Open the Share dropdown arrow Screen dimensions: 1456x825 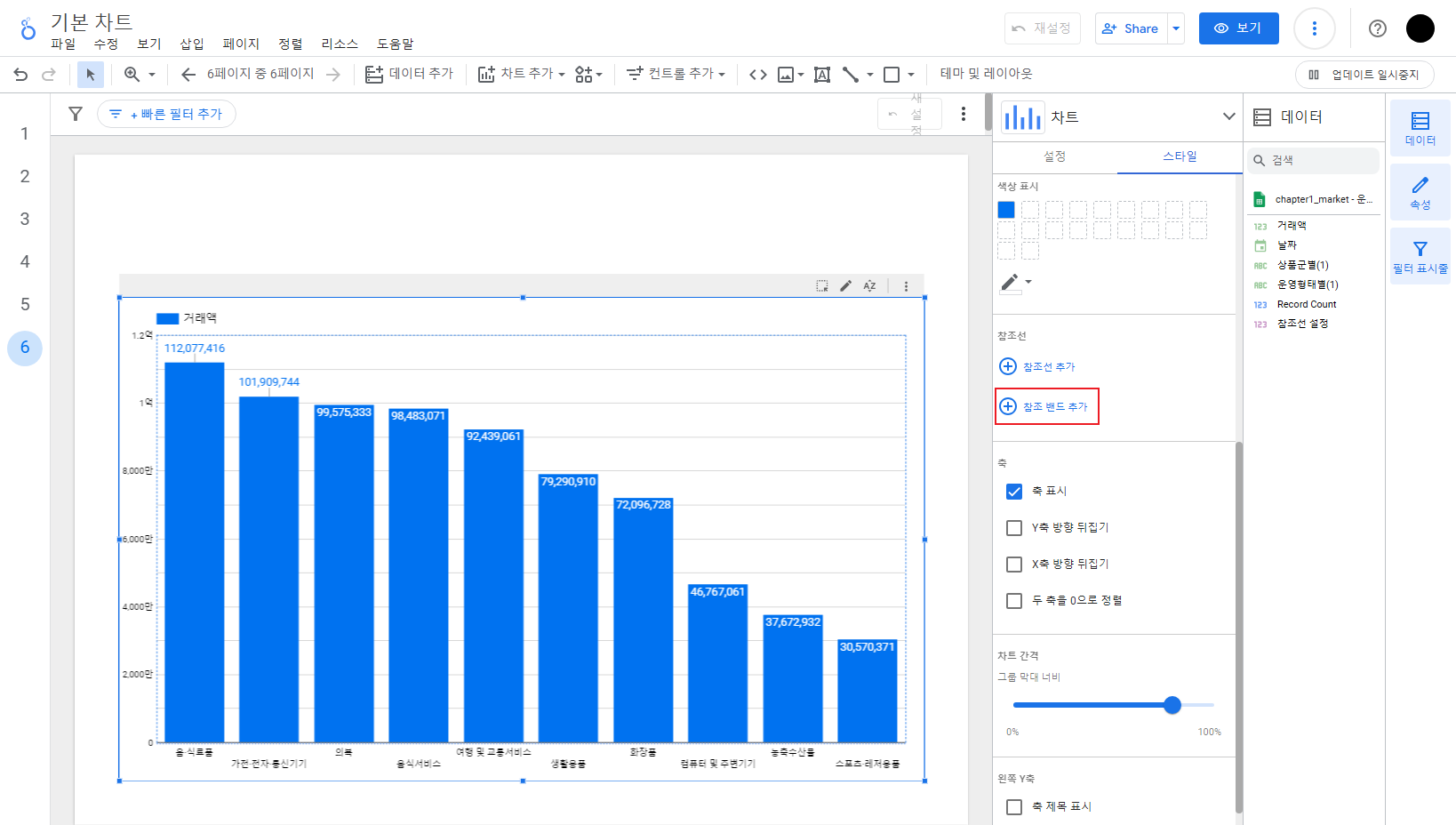coord(1176,28)
